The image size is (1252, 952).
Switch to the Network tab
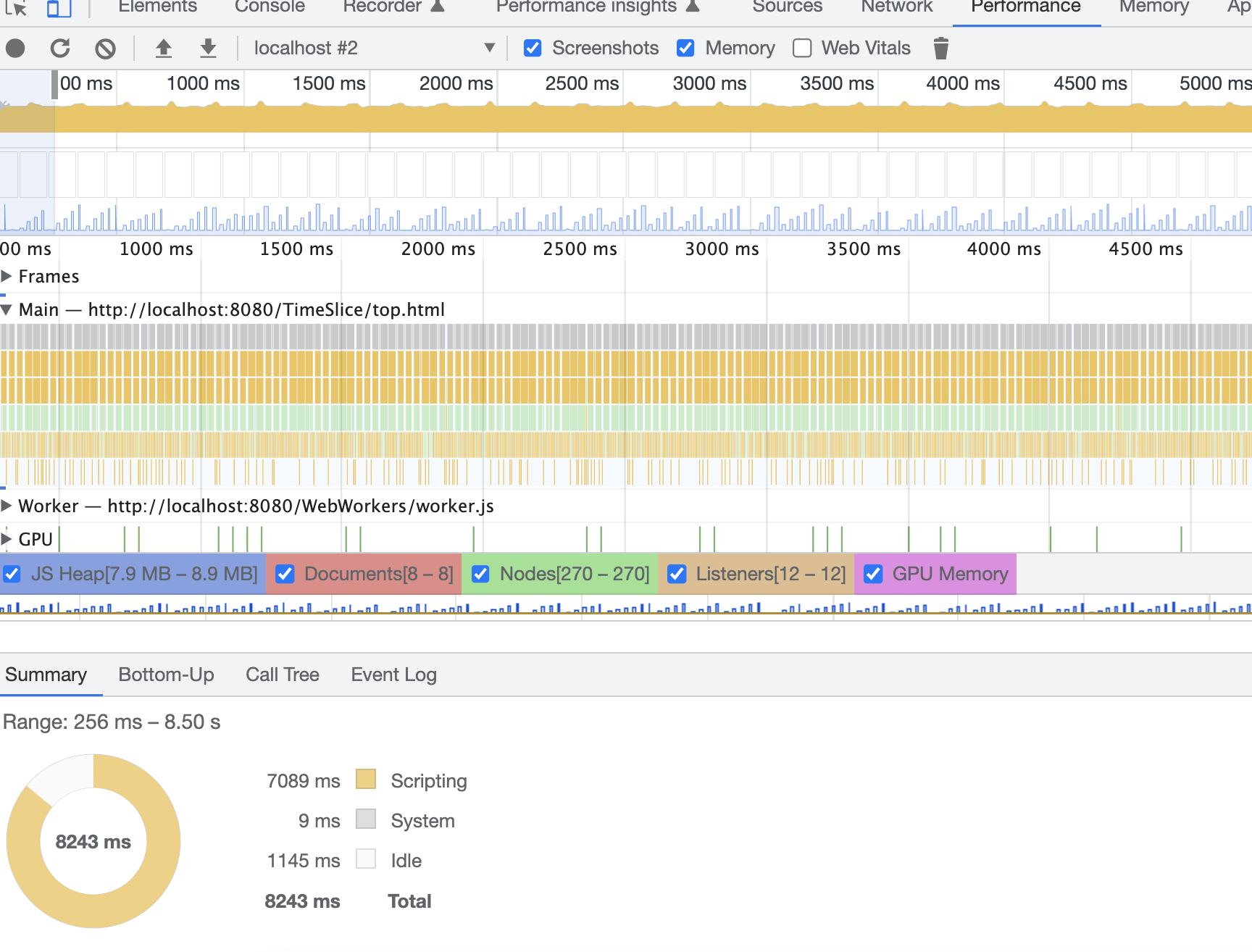point(897,7)
